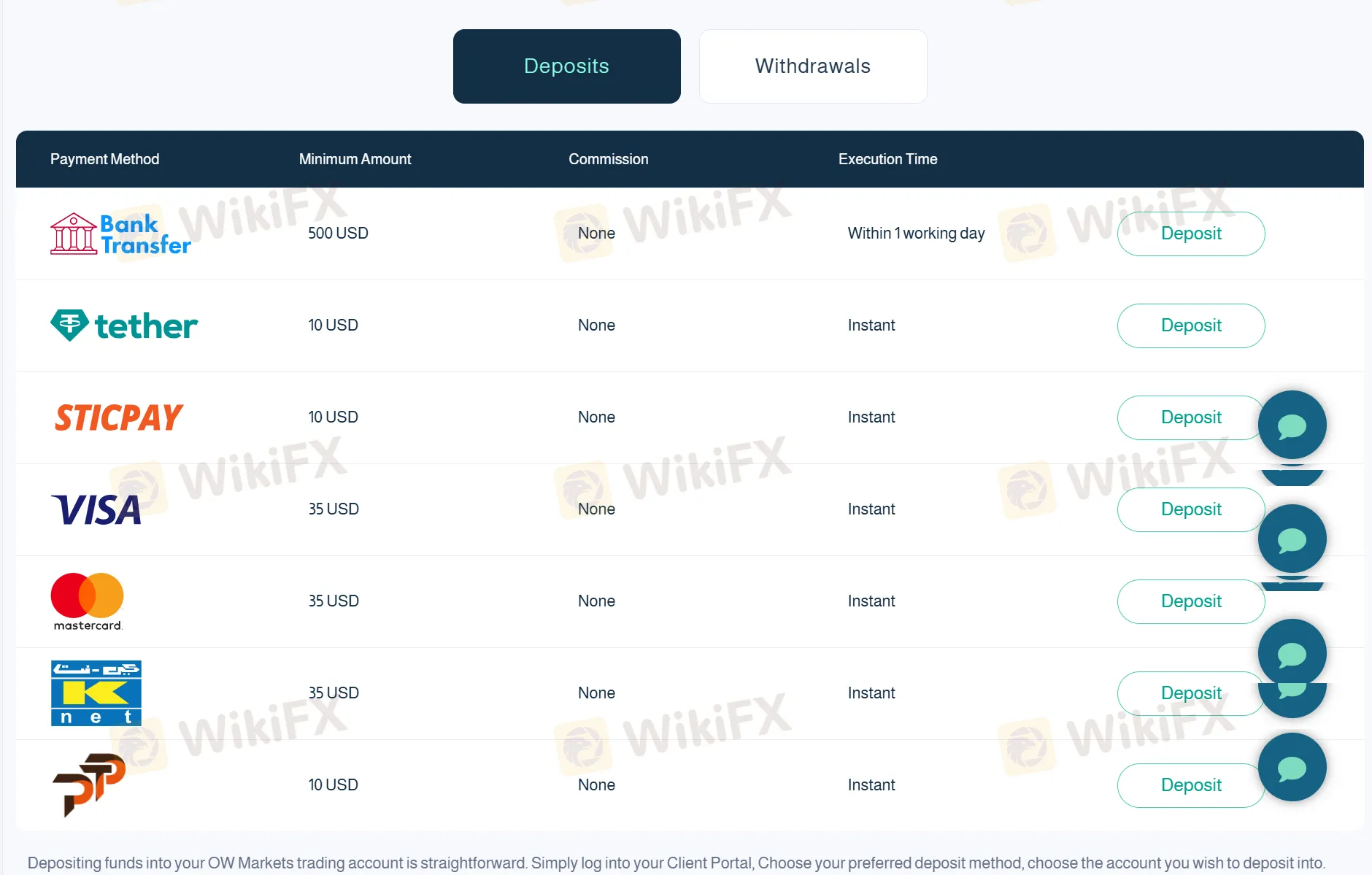
Task: Select VISA's 35 USD minimum amount
Action: click(334, 509)
